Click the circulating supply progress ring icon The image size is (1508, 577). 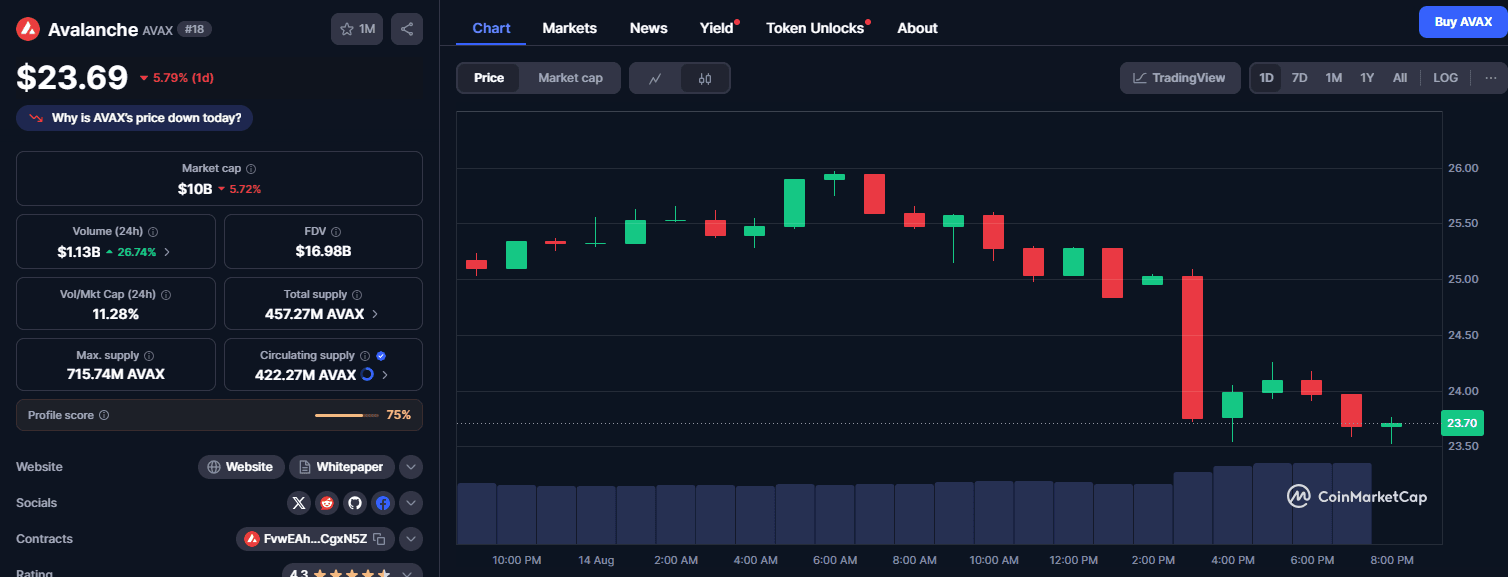pyautogui.click(x=367, y=374)
